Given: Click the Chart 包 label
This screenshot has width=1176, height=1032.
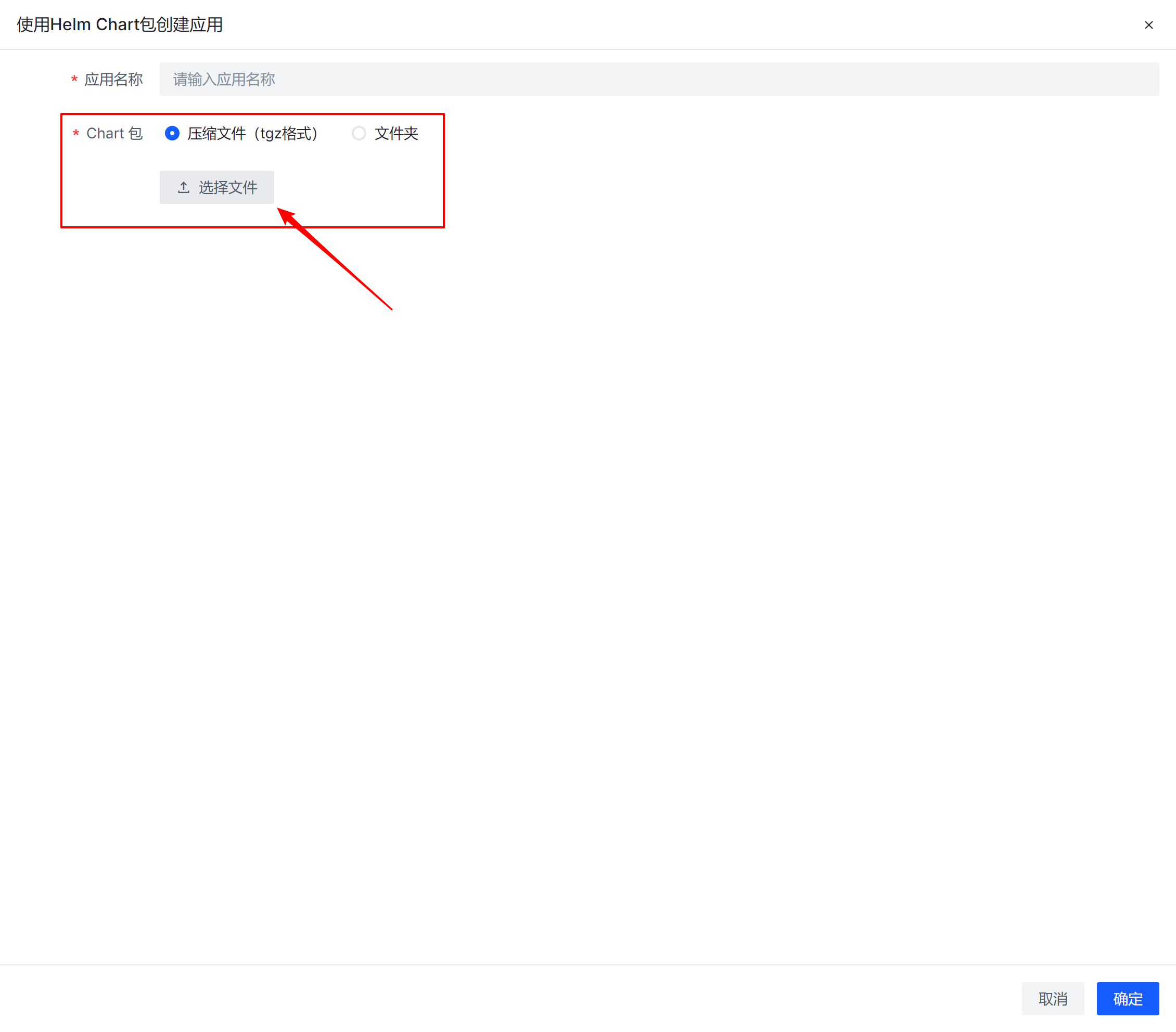Looking at the screenshot, I should [x=114, y=134].
